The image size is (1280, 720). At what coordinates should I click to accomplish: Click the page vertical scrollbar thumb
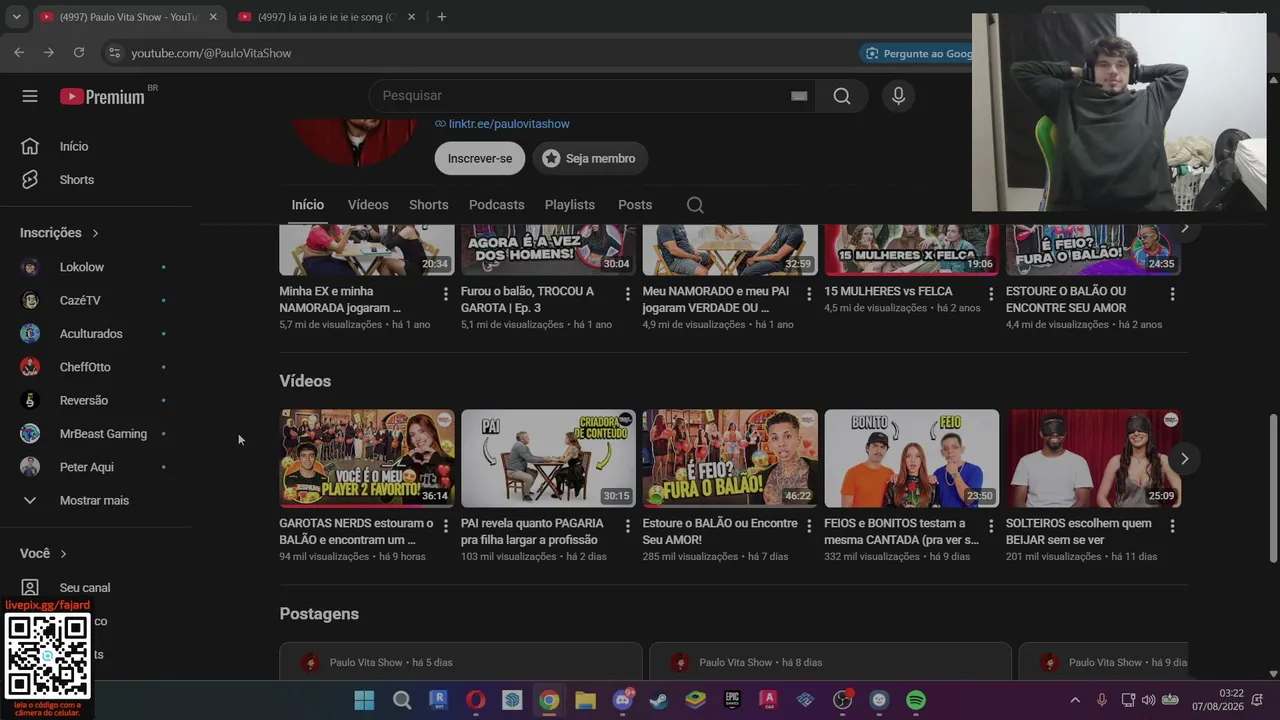point(1273,488)
